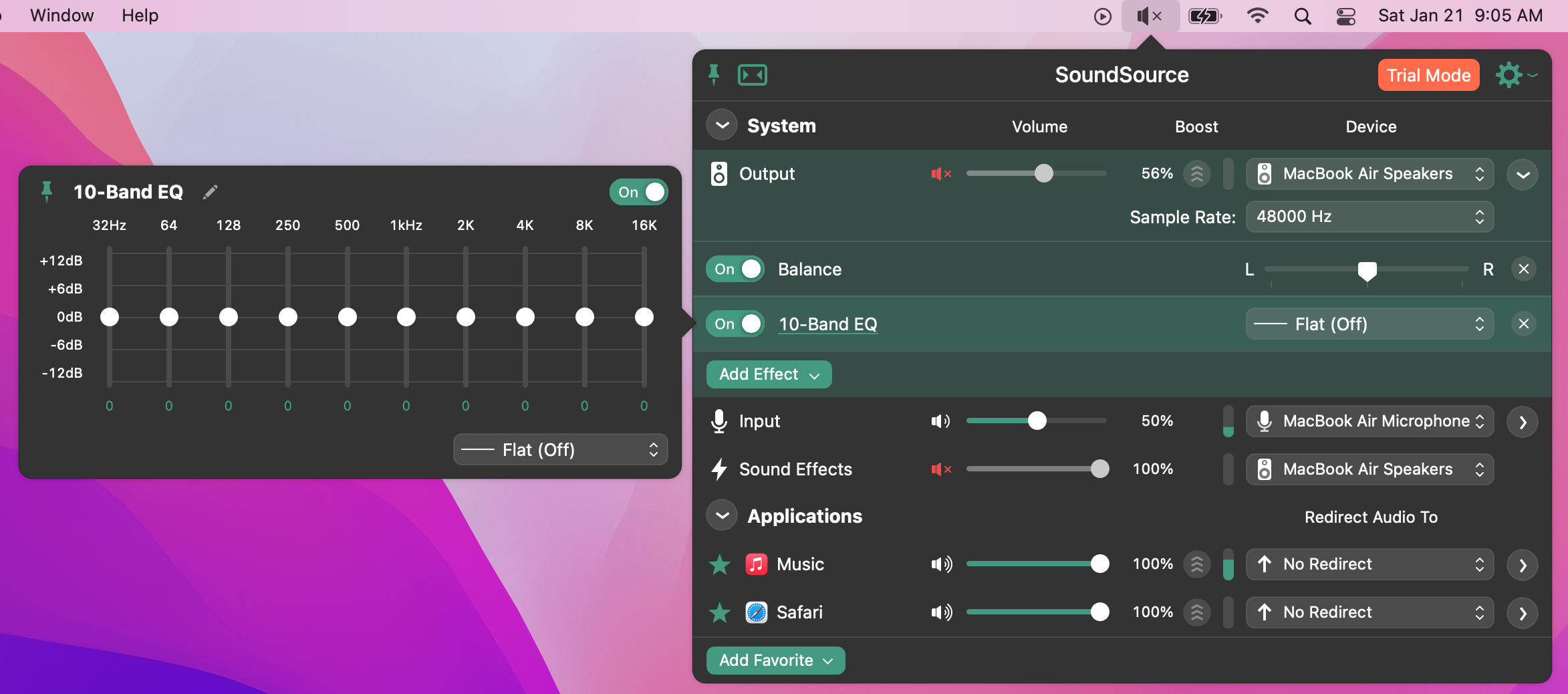Viewport: 1568px width, 694px height.
Task: Click the 1kHz EQ band slider knob
Action: 406,317
